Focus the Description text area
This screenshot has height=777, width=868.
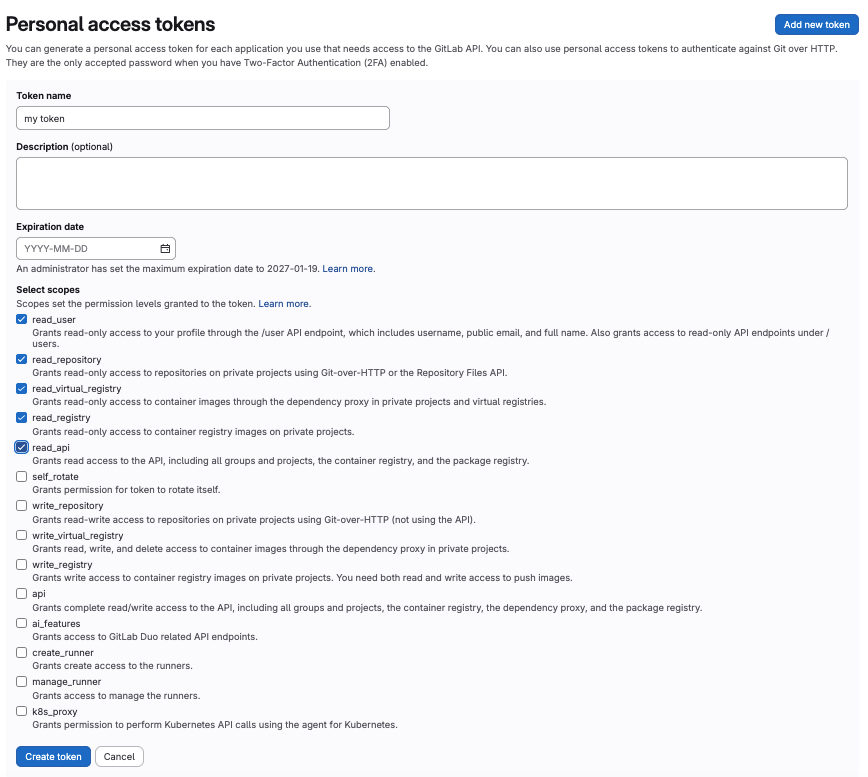pos(432,183)
